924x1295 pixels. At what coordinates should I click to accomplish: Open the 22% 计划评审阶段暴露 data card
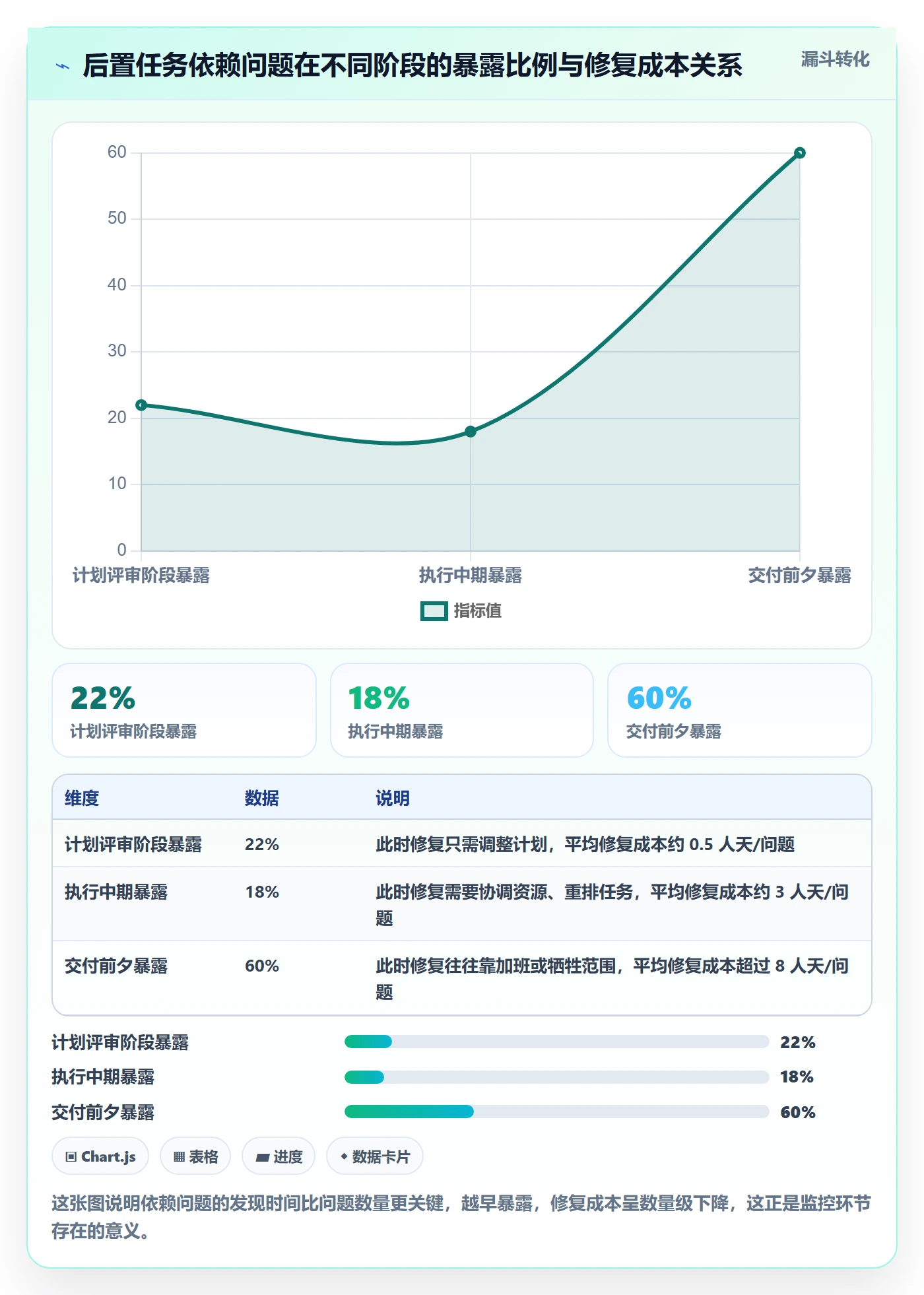[x=184, y=710]
